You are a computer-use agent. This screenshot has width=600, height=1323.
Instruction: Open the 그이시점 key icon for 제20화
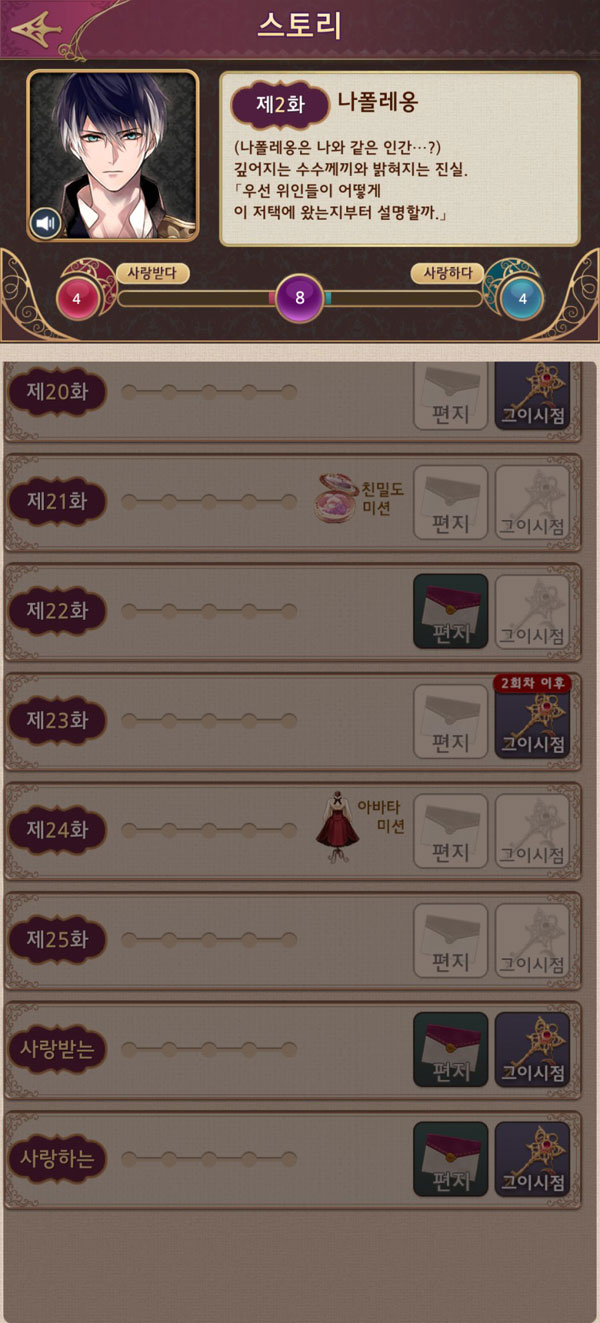[x=532, y=396]
